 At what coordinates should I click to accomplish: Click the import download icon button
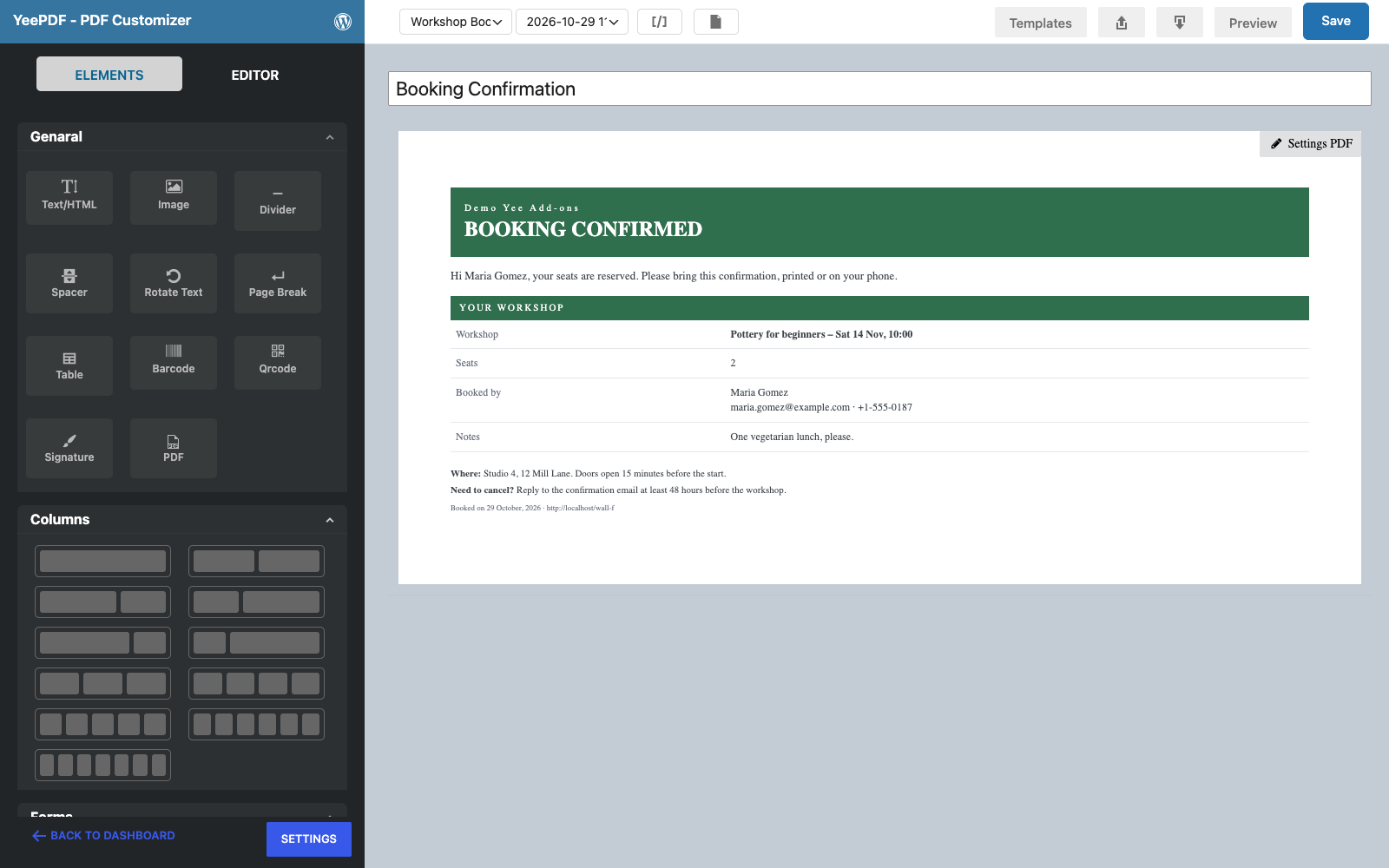(x=1180, y=23)
